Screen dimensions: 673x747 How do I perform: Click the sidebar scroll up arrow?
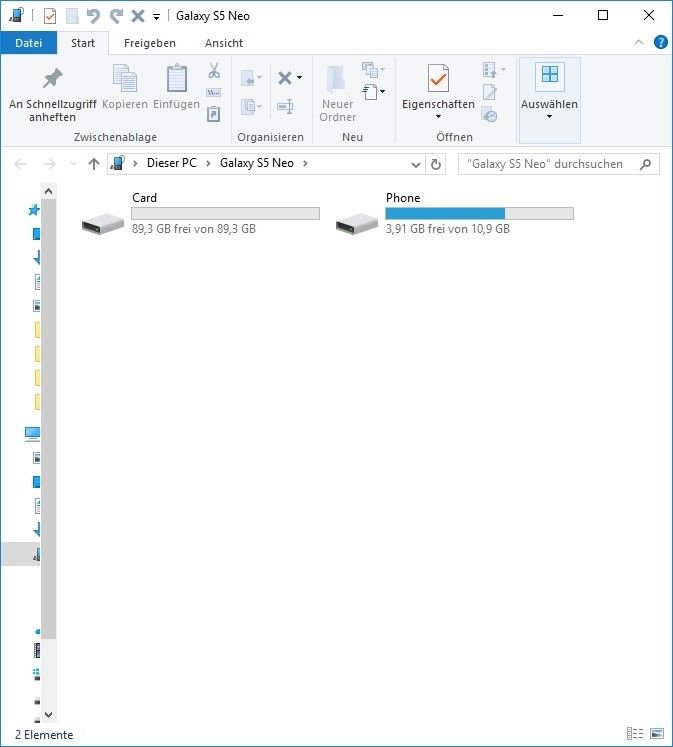click(x=48, y=192)
